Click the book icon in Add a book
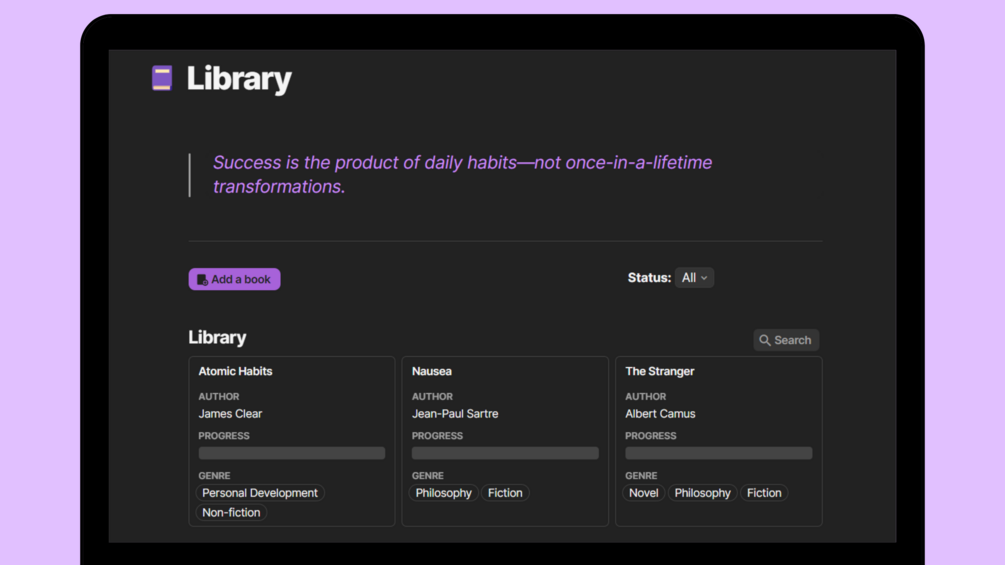The image size is (1005, 565). 202,280
